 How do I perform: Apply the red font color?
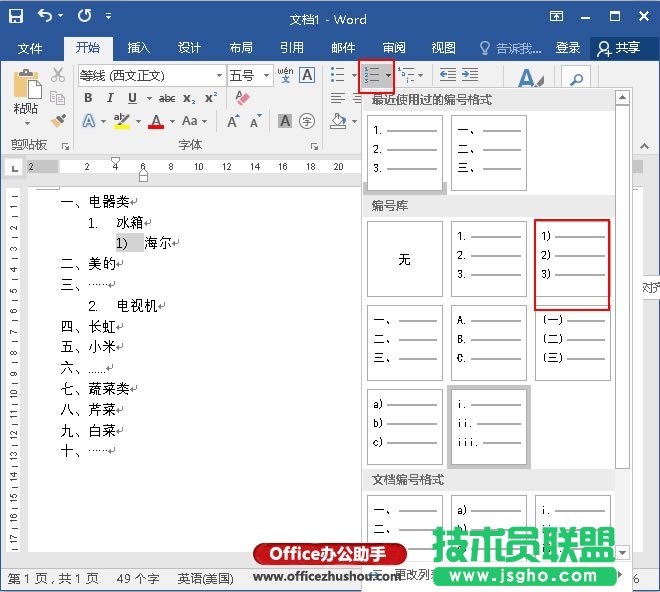click(x=156, y=121)
